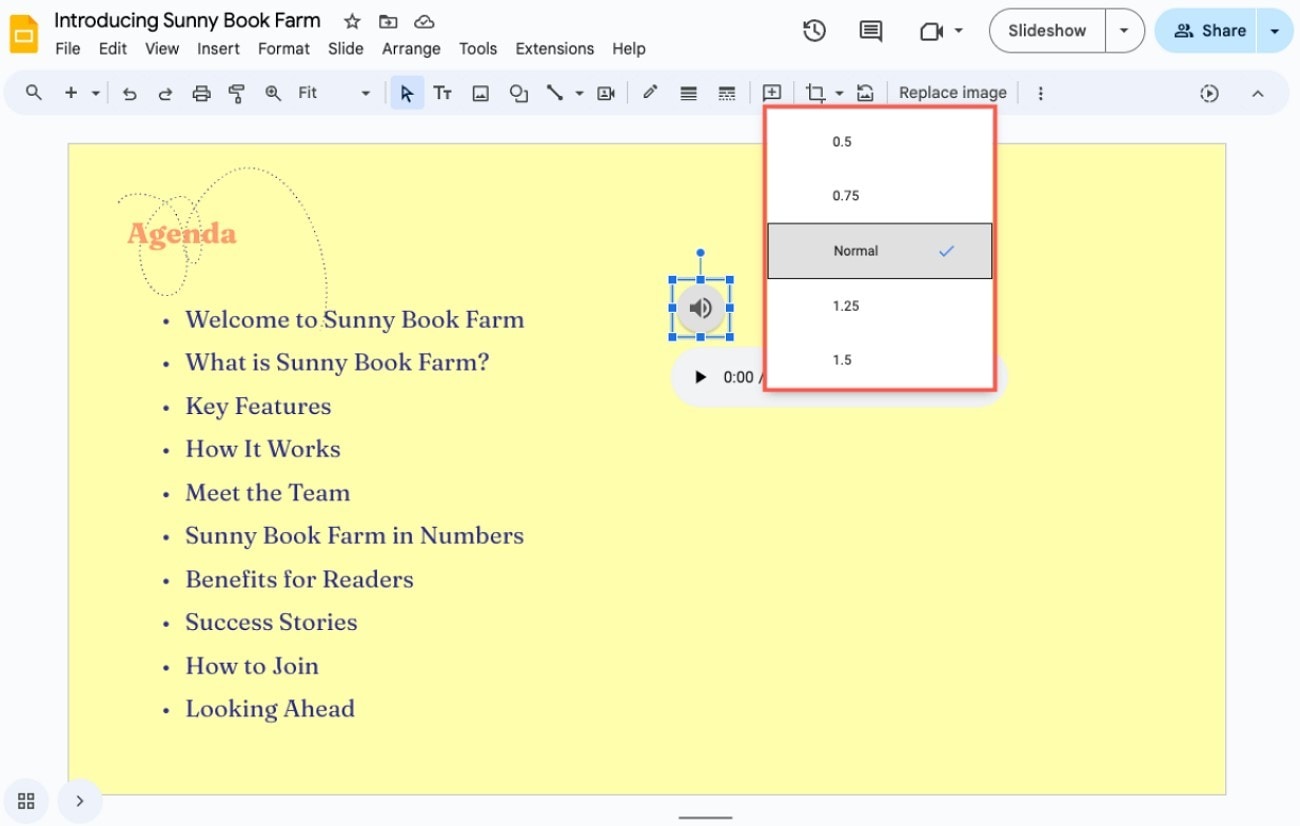Image resolution: width=1300 pixels, height=826 pixels.
Task: Open the Extensions menu
Action: tap(555, 48)
